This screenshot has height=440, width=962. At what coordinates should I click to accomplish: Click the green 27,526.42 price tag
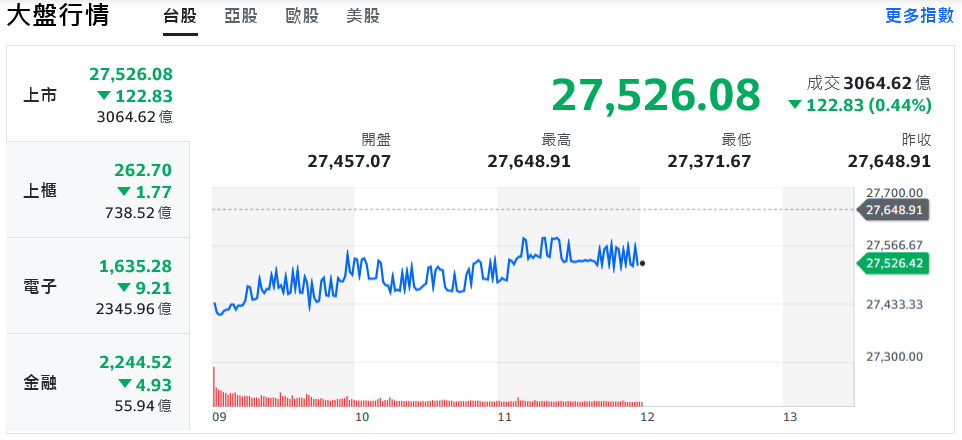tap(896, 263)
